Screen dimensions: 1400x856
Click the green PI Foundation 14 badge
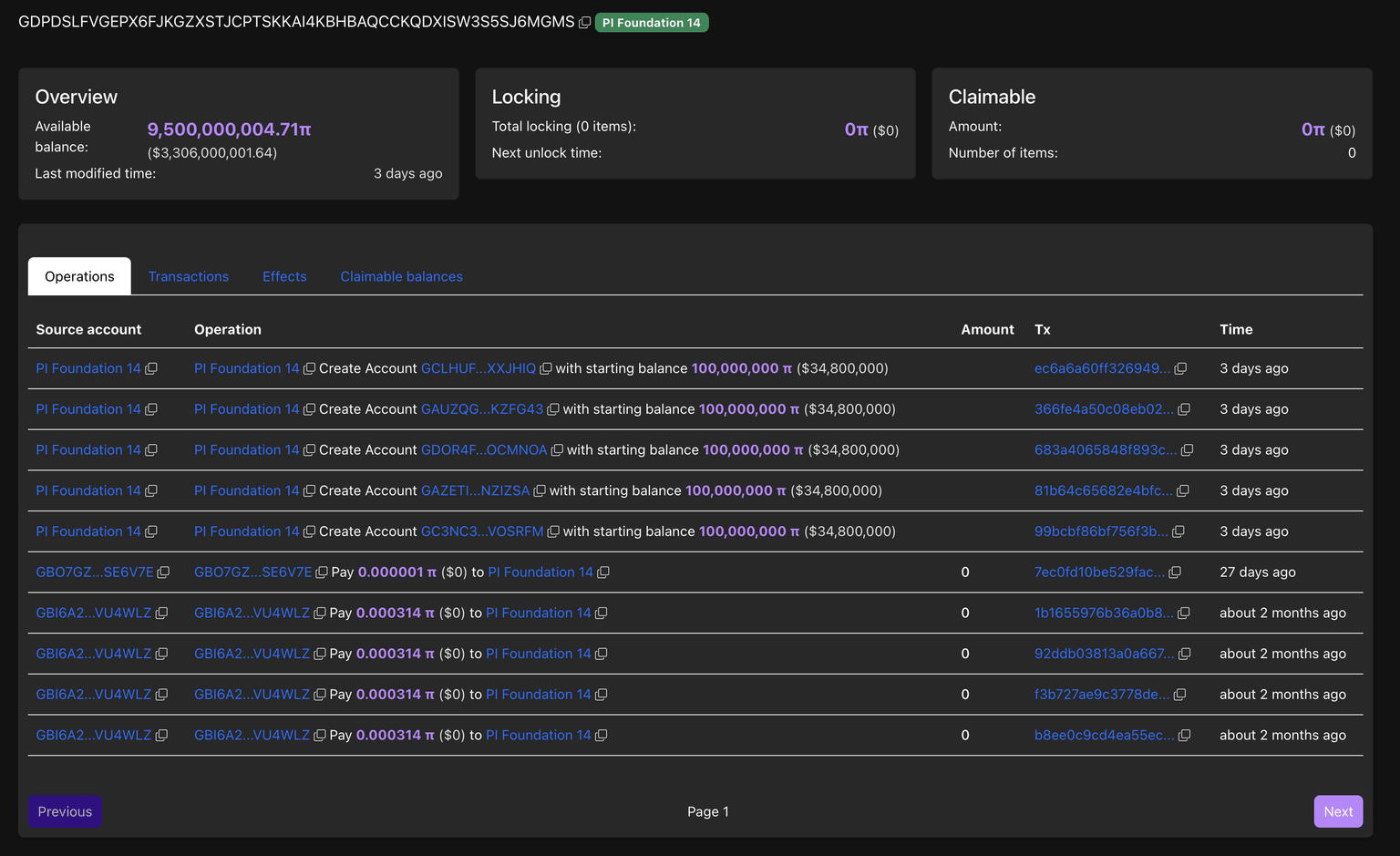pyautogui.click(x=651, y=23)
